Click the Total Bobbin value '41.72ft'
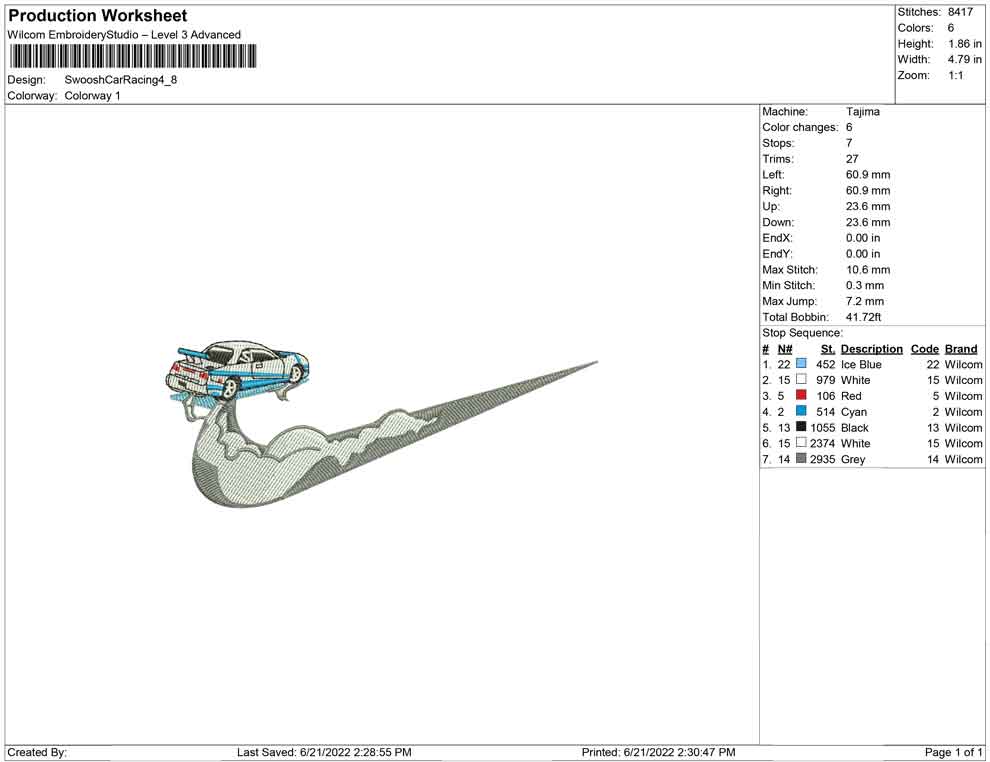The width and height of the screenshot is (990, 762). pyautogui.click(x=864, y=316)
